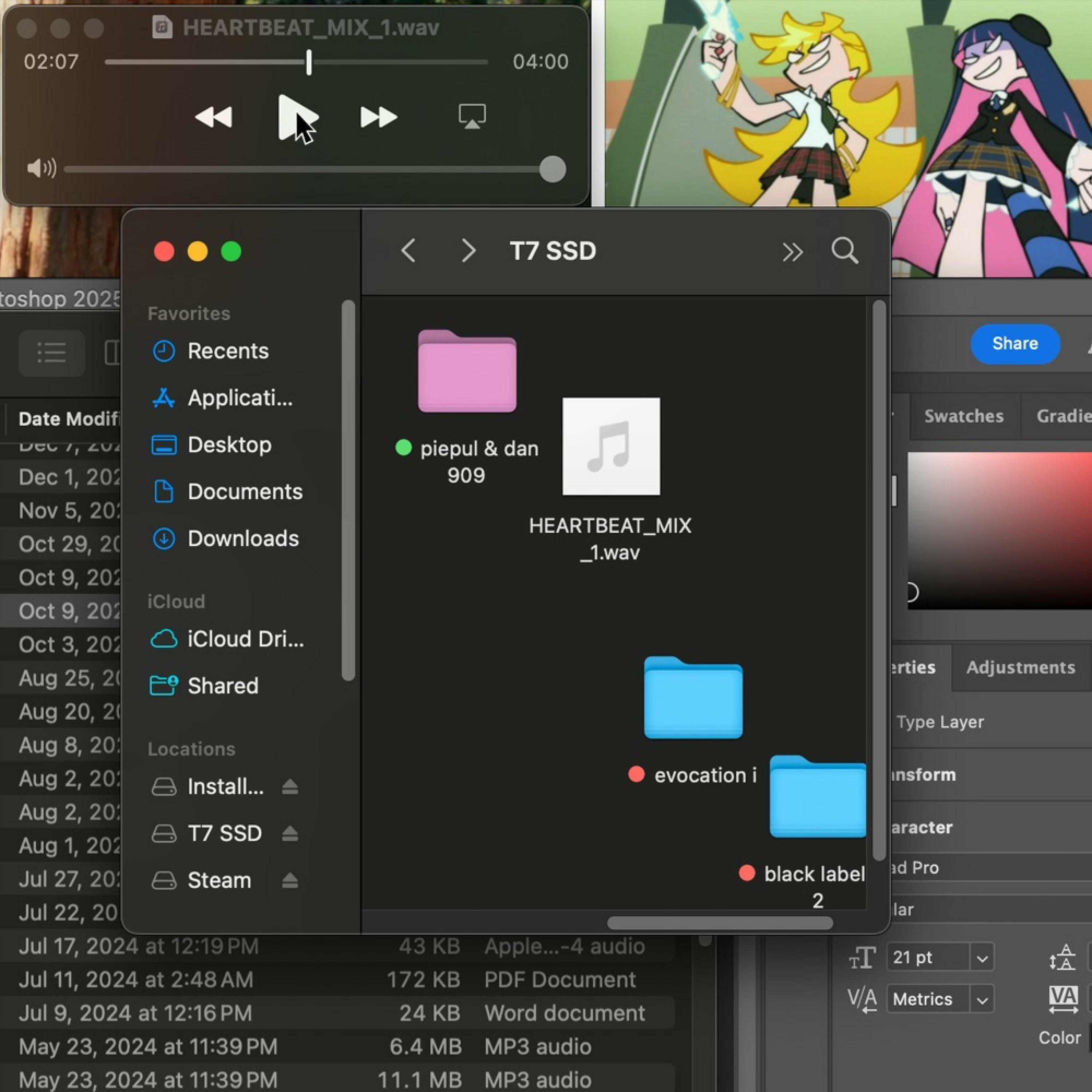The width and height of the screenshot is (1092, 1092).
Task: Click the file icon in the HEARTBEAT_MIX_1.wav title
Action: pyautogui.click(x=162, y=27)
